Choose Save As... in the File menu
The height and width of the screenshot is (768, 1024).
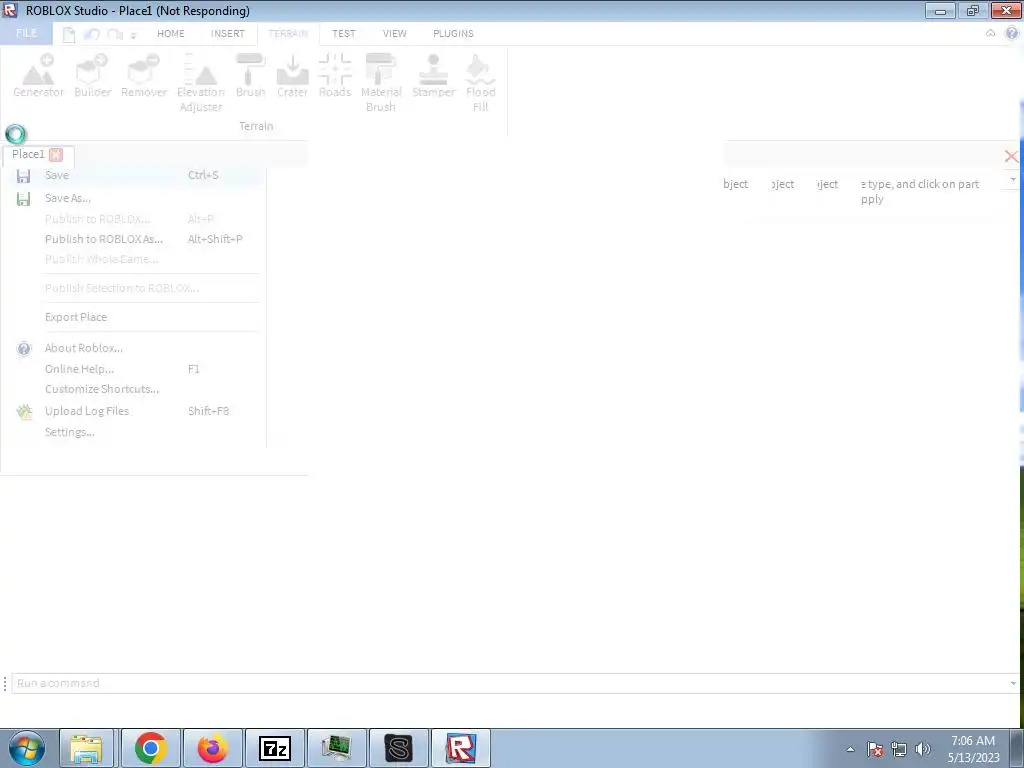133,198
